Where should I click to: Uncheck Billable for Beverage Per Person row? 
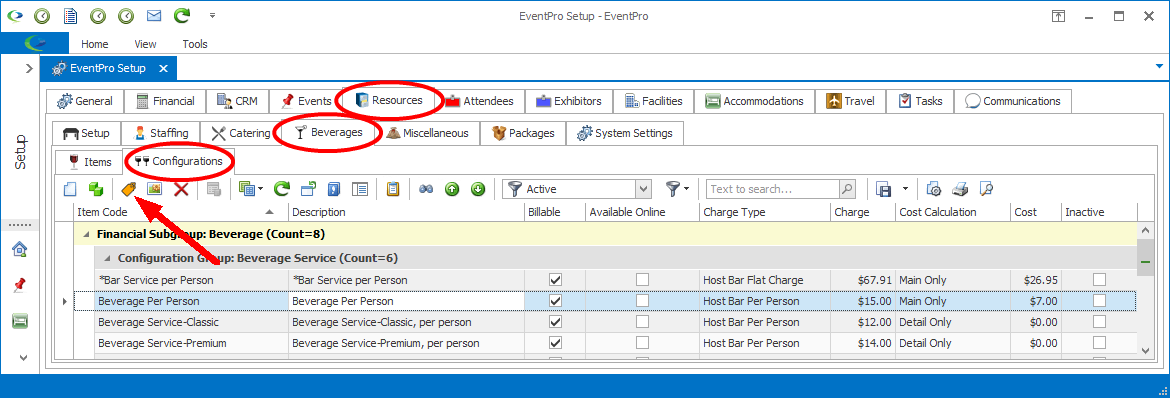click(x=555, y=301)
